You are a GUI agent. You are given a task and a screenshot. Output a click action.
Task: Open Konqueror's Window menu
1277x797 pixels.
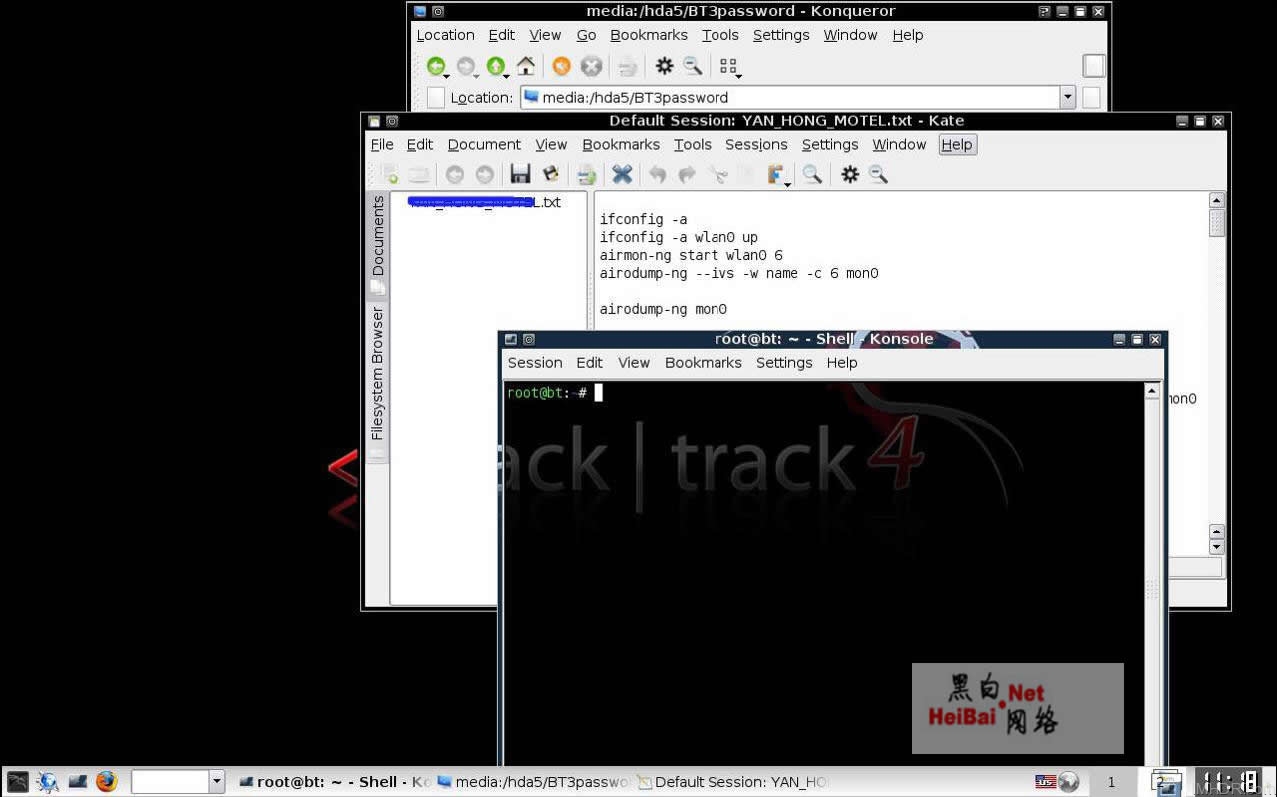click(850, 35)
